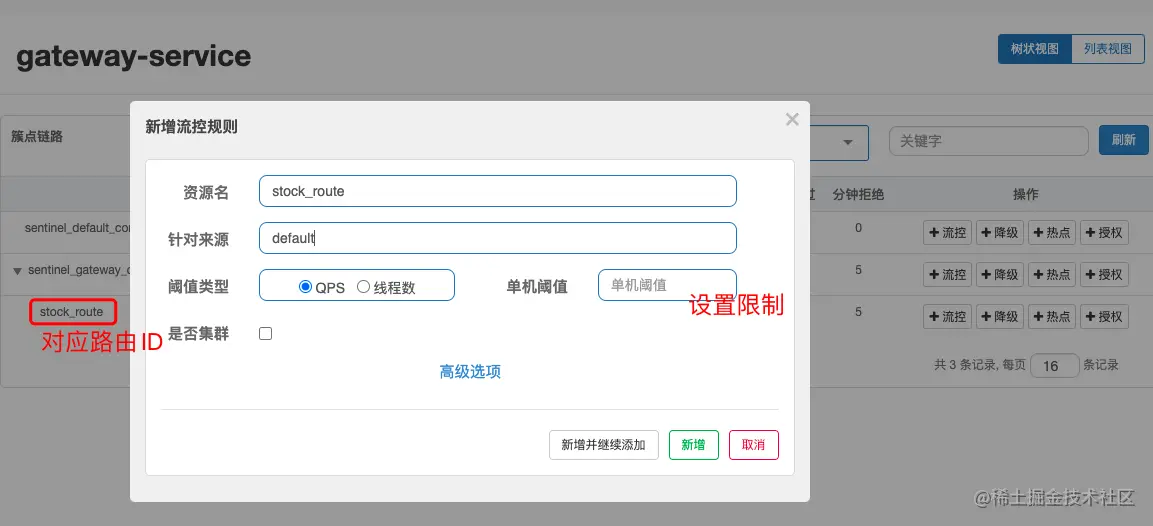Open the 高级选项 link
The width and height of the screenshot is (1153, 526).
point(470,372)
